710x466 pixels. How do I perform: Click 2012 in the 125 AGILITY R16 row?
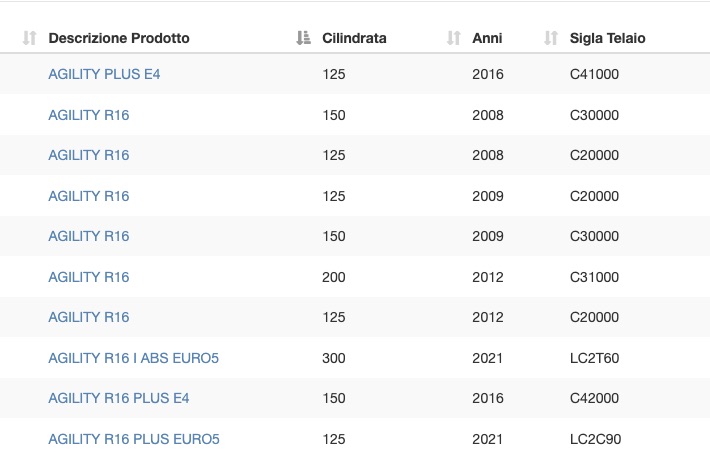[x=488, y=317]
